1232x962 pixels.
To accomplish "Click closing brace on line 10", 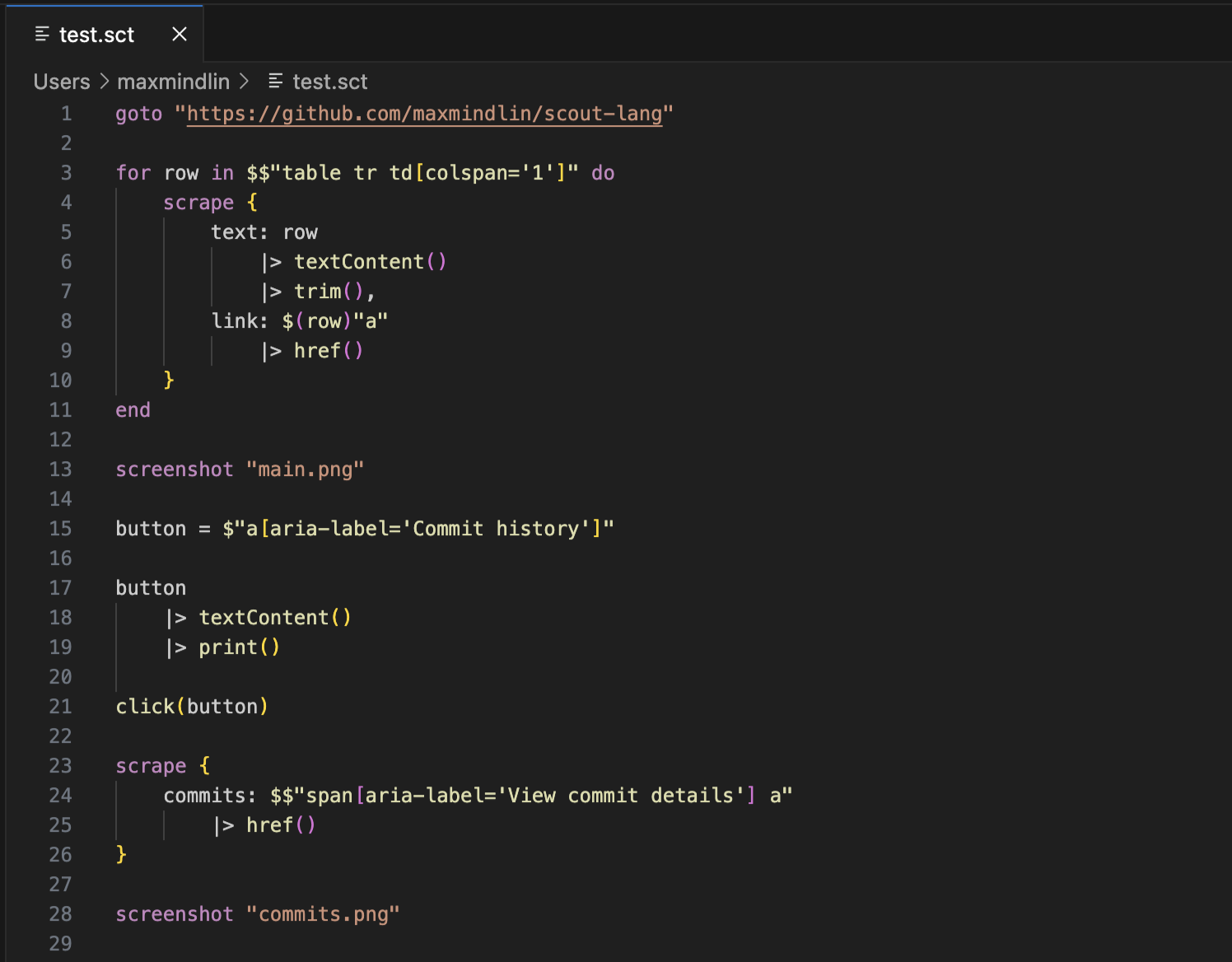I will tap(169, 380).
